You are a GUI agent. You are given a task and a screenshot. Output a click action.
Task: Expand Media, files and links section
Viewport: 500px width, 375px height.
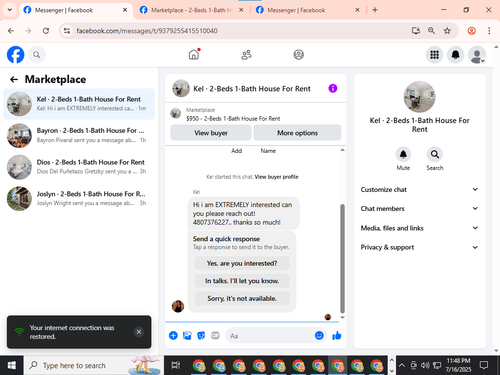[x=419, y=228]
